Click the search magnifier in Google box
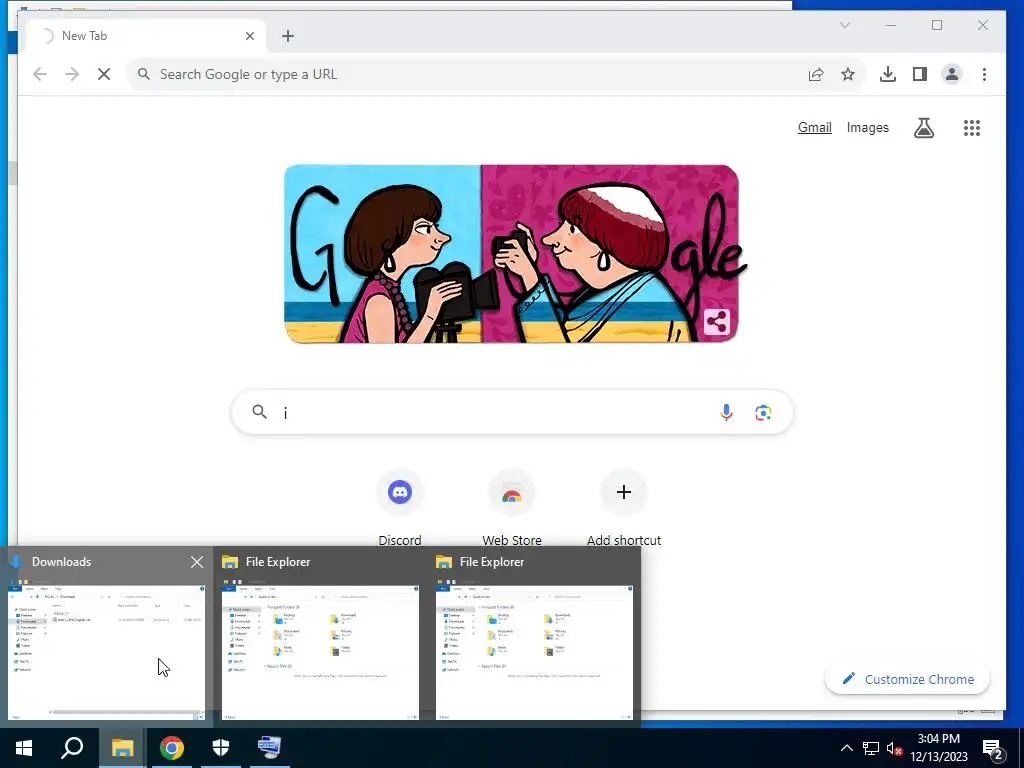Image resolution: width=1024 pixels, height=768 pixels. tap(259, 412)
